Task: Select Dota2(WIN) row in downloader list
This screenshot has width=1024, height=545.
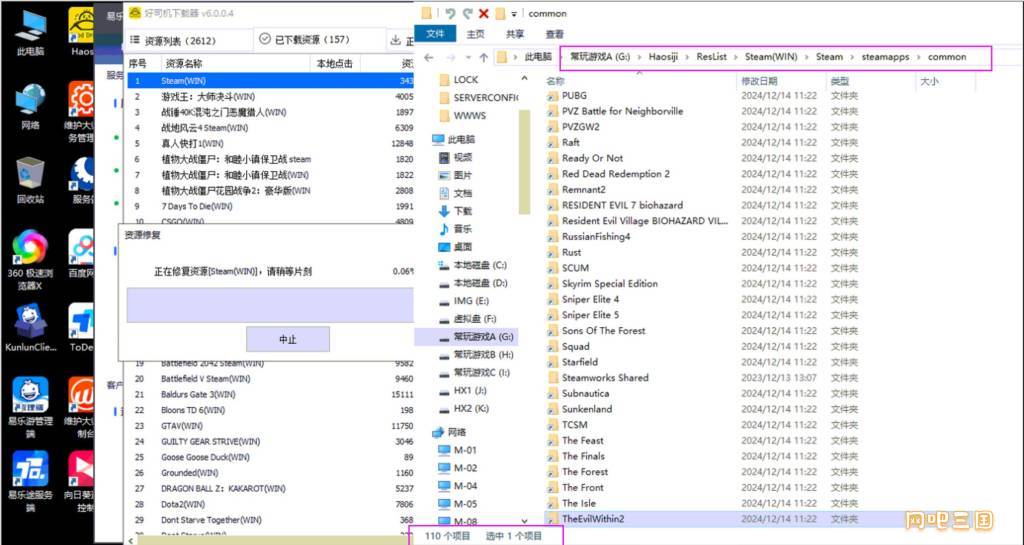Action: tap(270, 504)
